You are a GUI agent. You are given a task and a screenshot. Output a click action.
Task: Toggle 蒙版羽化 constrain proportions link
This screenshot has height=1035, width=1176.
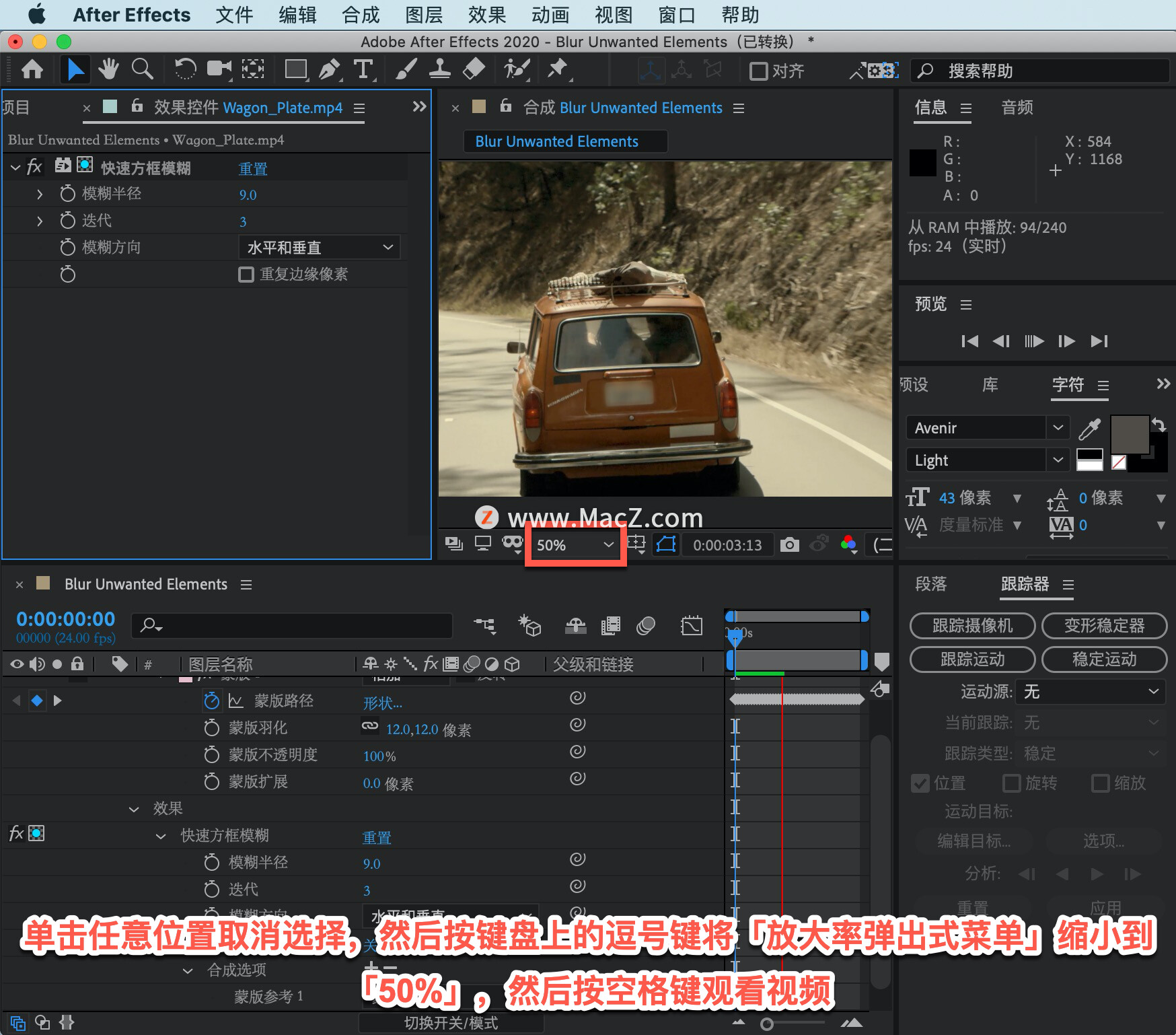(370, 725)
